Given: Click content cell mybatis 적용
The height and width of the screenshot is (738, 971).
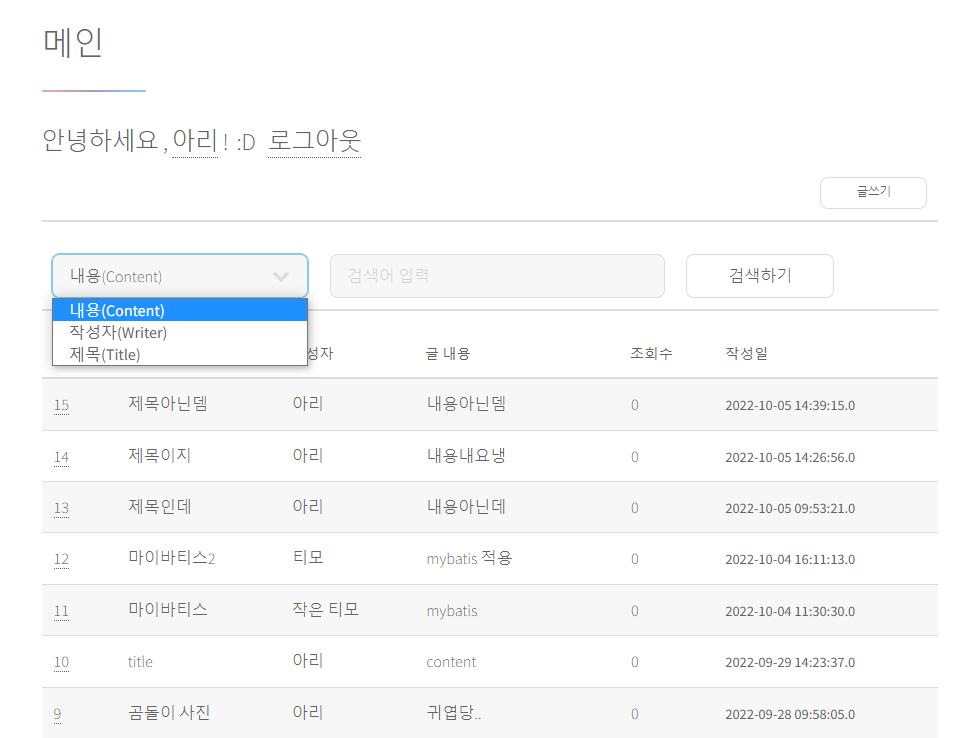Looking at the screenshot, I should click(x=469, y=558).
